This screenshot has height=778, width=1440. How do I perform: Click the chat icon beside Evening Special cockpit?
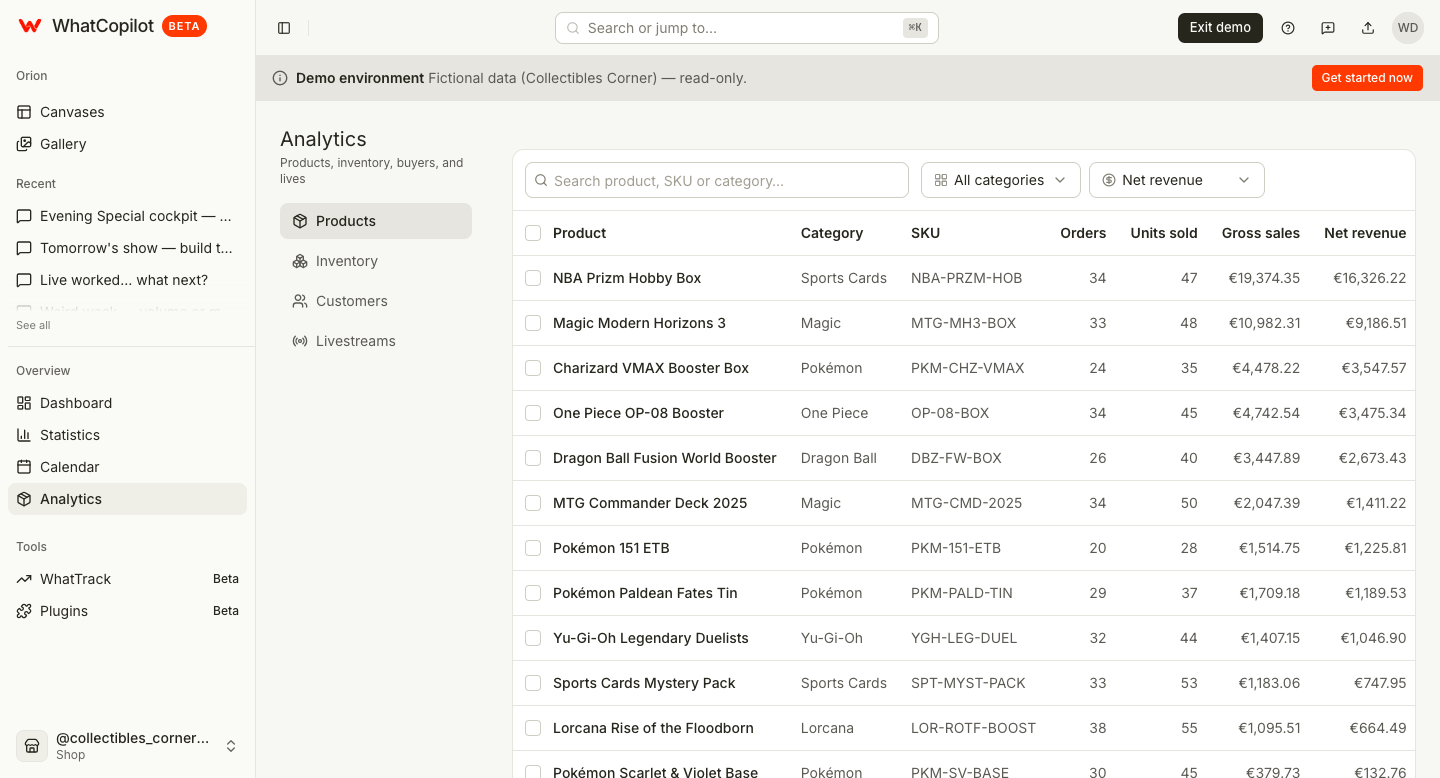[24, 216]
